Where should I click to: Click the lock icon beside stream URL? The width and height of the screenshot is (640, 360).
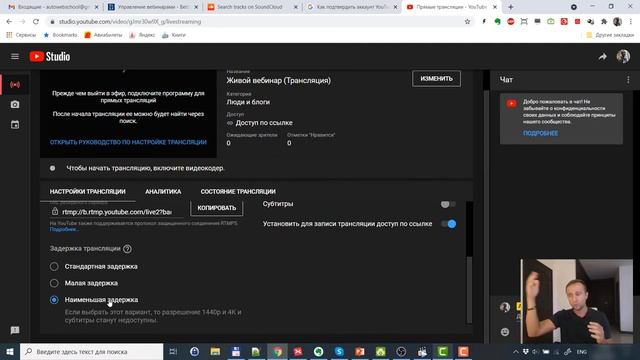tap(55, 211)
